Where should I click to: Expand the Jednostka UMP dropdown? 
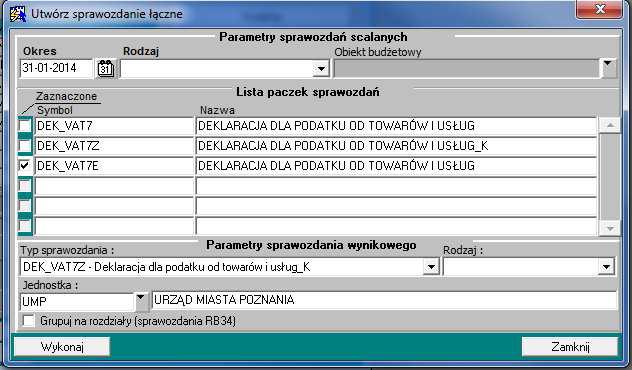141,301
